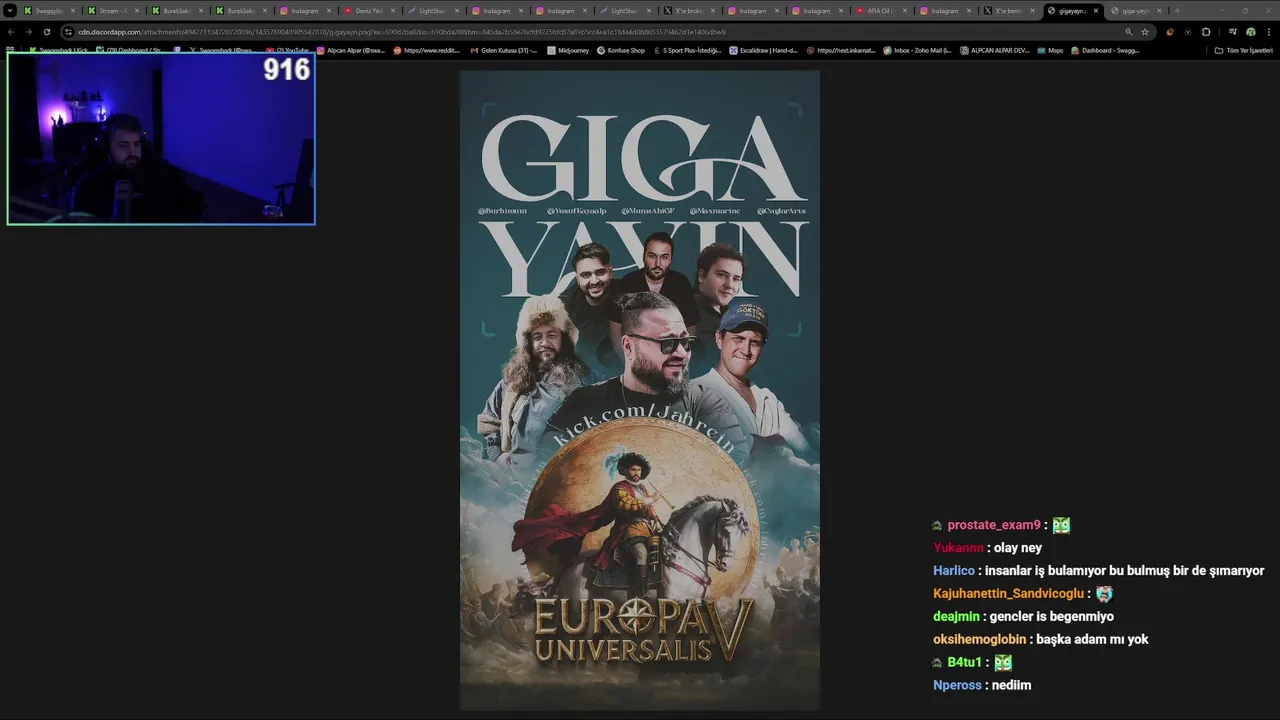Open the reddit.com bookmark
The image size is (1280, 720).
point(427,50)
